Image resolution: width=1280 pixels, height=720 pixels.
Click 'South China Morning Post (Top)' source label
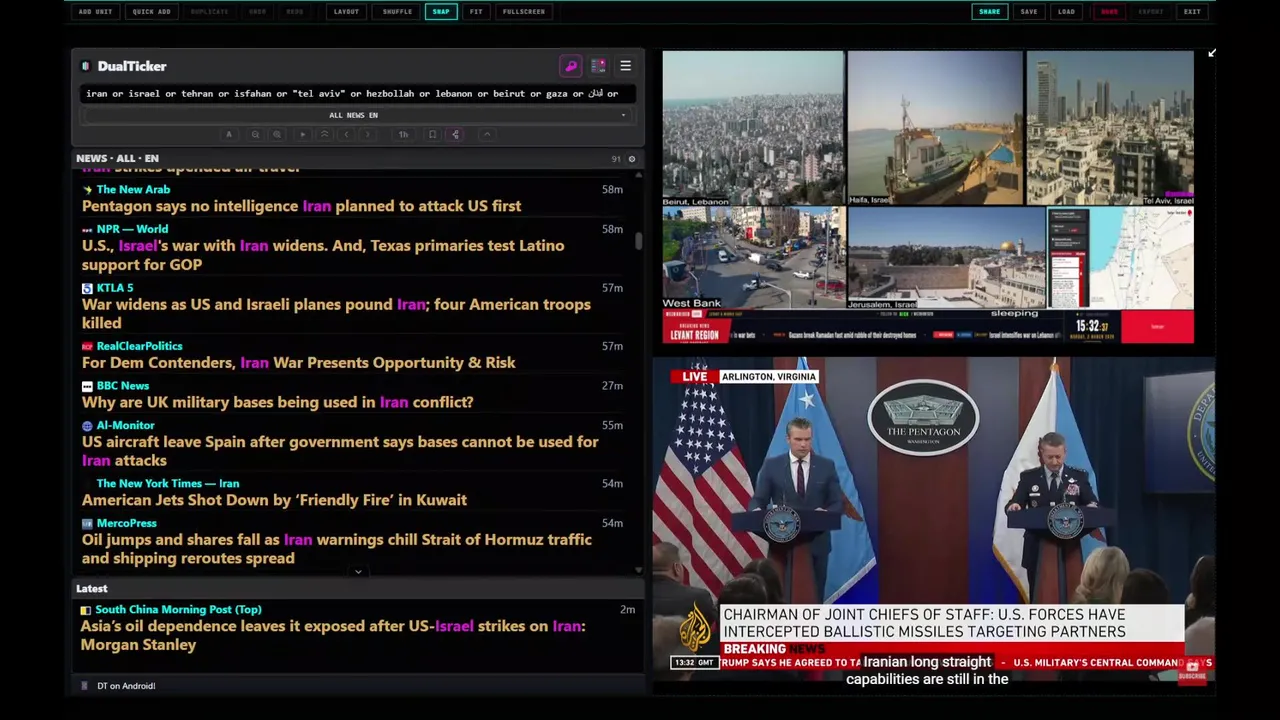(178, 609)
